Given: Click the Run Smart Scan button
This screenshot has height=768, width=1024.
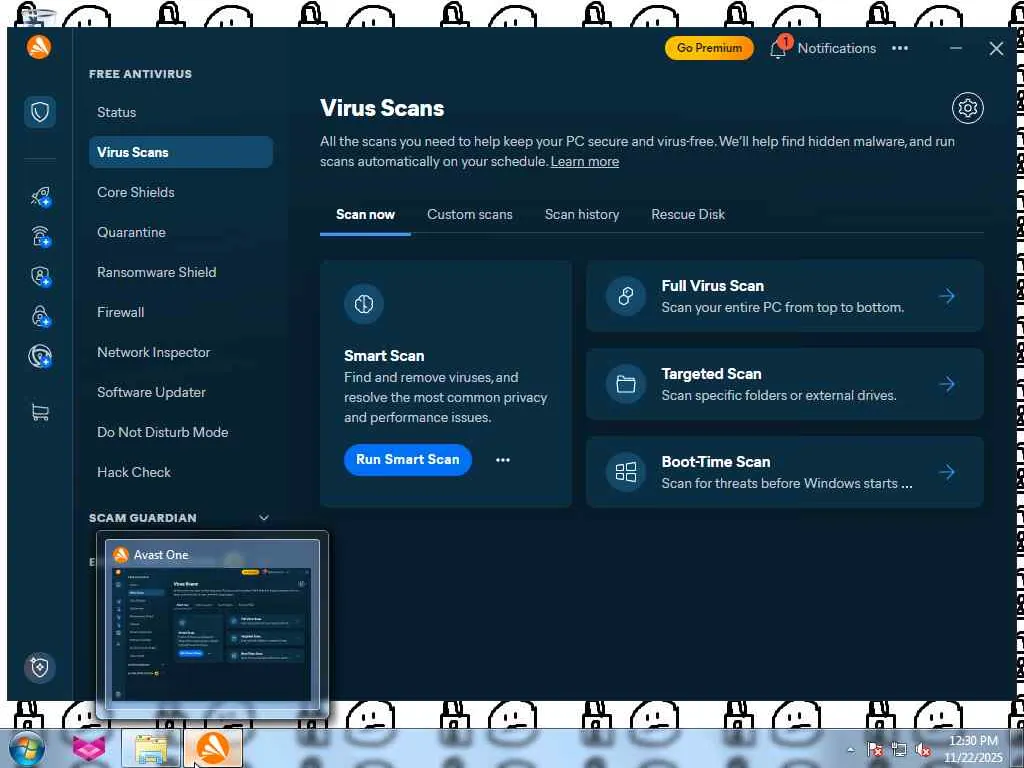Looking at the screenshot, I should tap(408, 460).
